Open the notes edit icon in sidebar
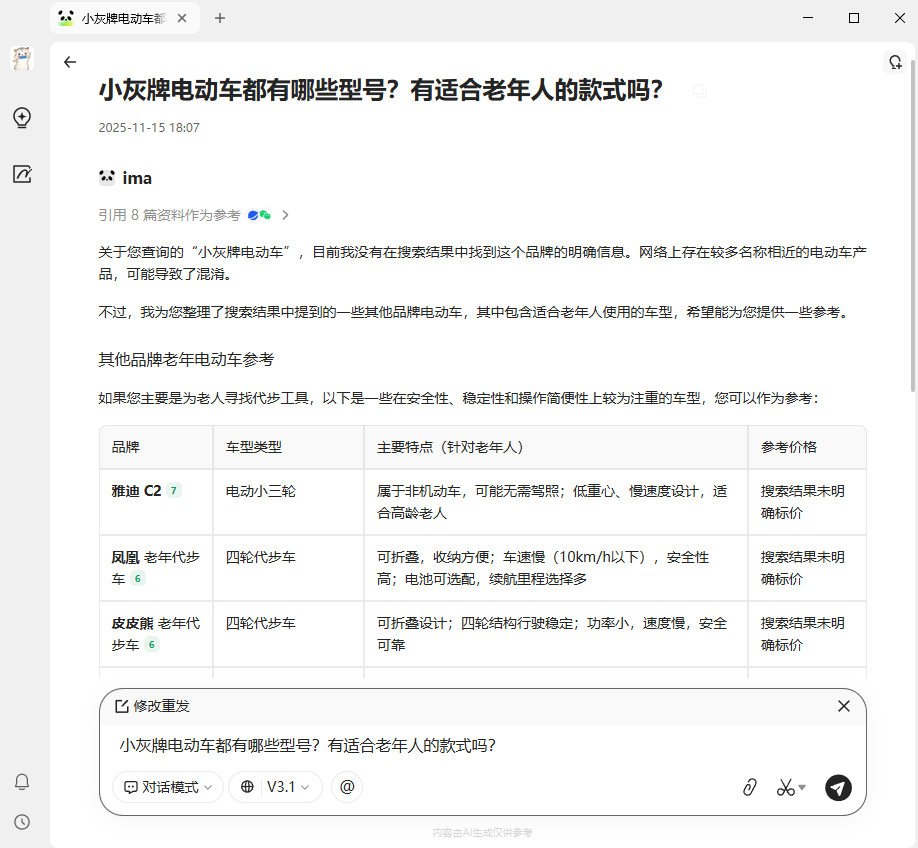 coord(22,174)
